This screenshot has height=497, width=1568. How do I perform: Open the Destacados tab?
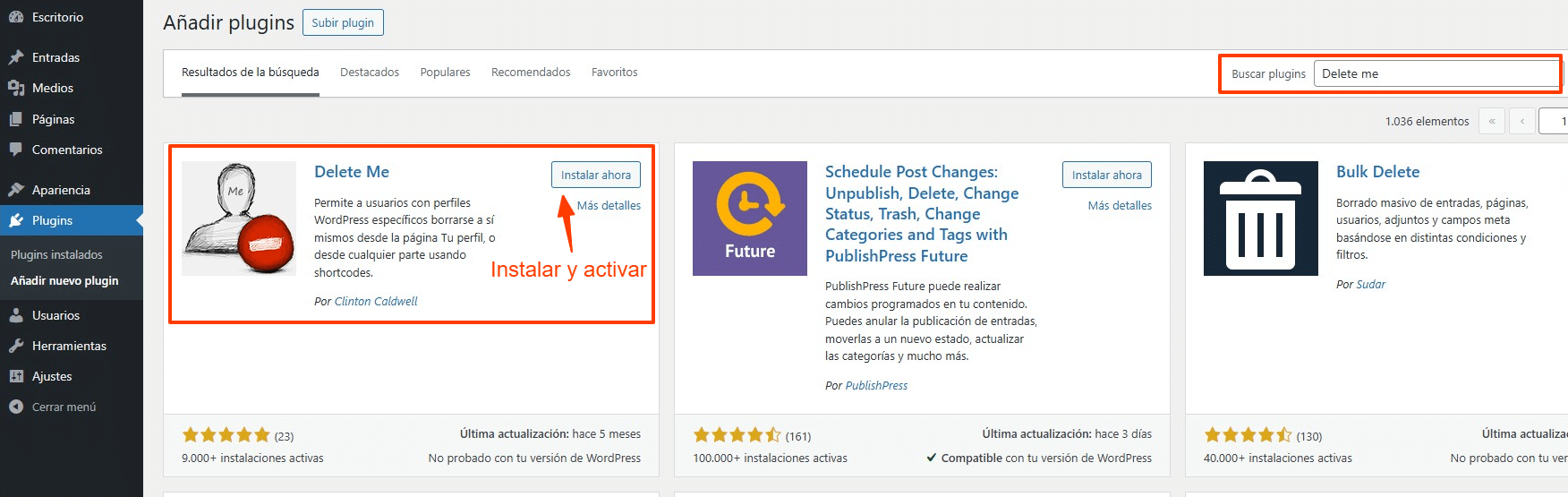point(370,73)
